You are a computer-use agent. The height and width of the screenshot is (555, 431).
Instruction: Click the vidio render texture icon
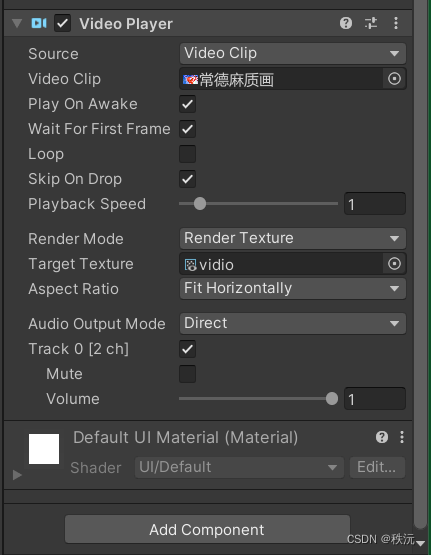(190, 265)
